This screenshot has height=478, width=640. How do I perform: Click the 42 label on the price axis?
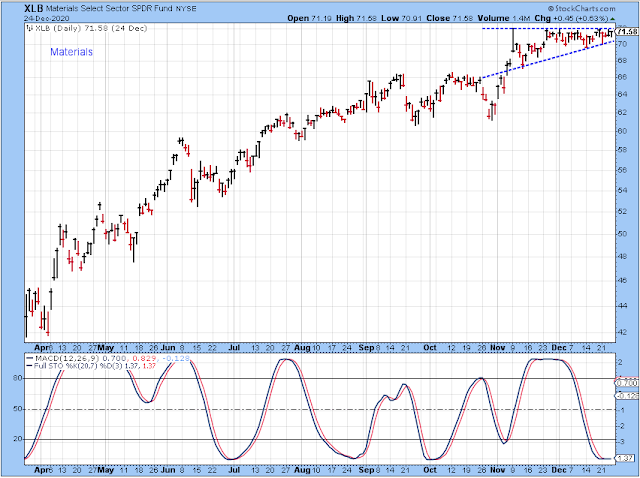click(x=622, y=332)
